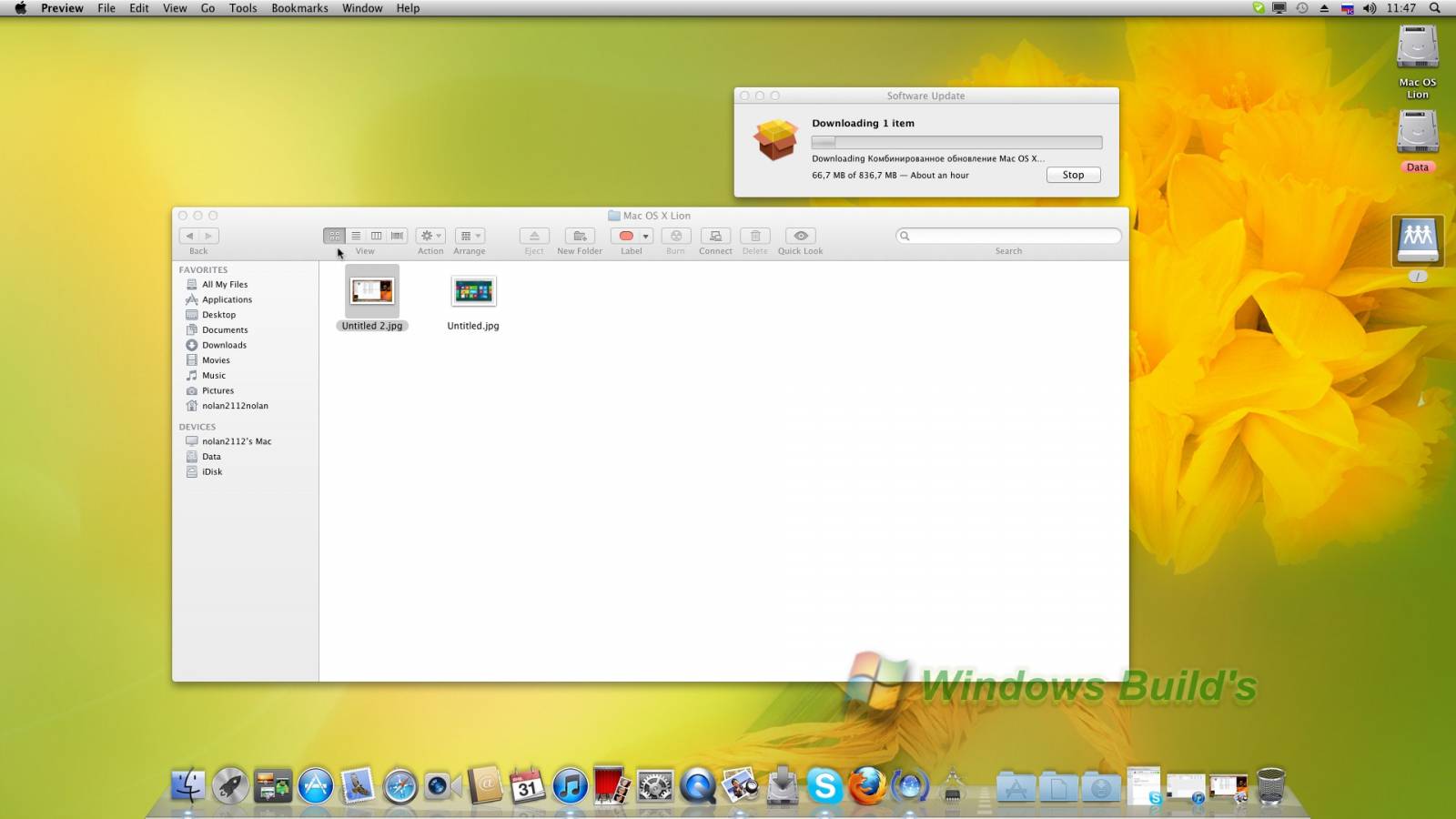1456x819 pixels.
Task: Click the Finder Search field
Action: (1008, 236)
